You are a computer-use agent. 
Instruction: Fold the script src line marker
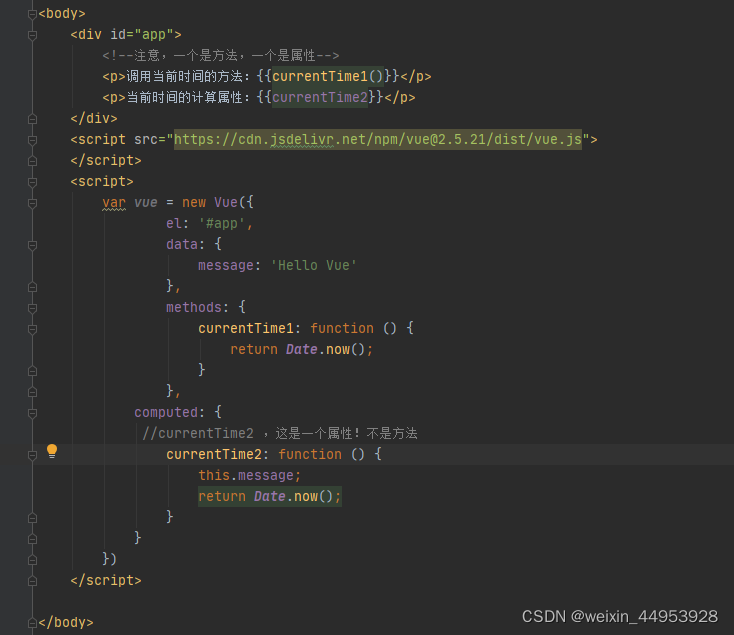(x=32, y=140)
